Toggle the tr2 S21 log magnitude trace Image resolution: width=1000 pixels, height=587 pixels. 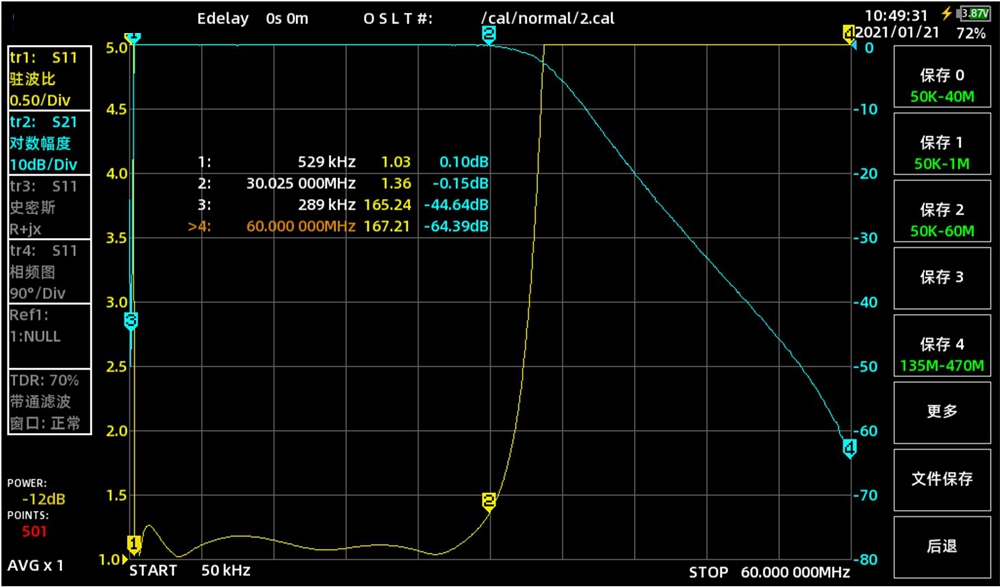tap(49, 143)
